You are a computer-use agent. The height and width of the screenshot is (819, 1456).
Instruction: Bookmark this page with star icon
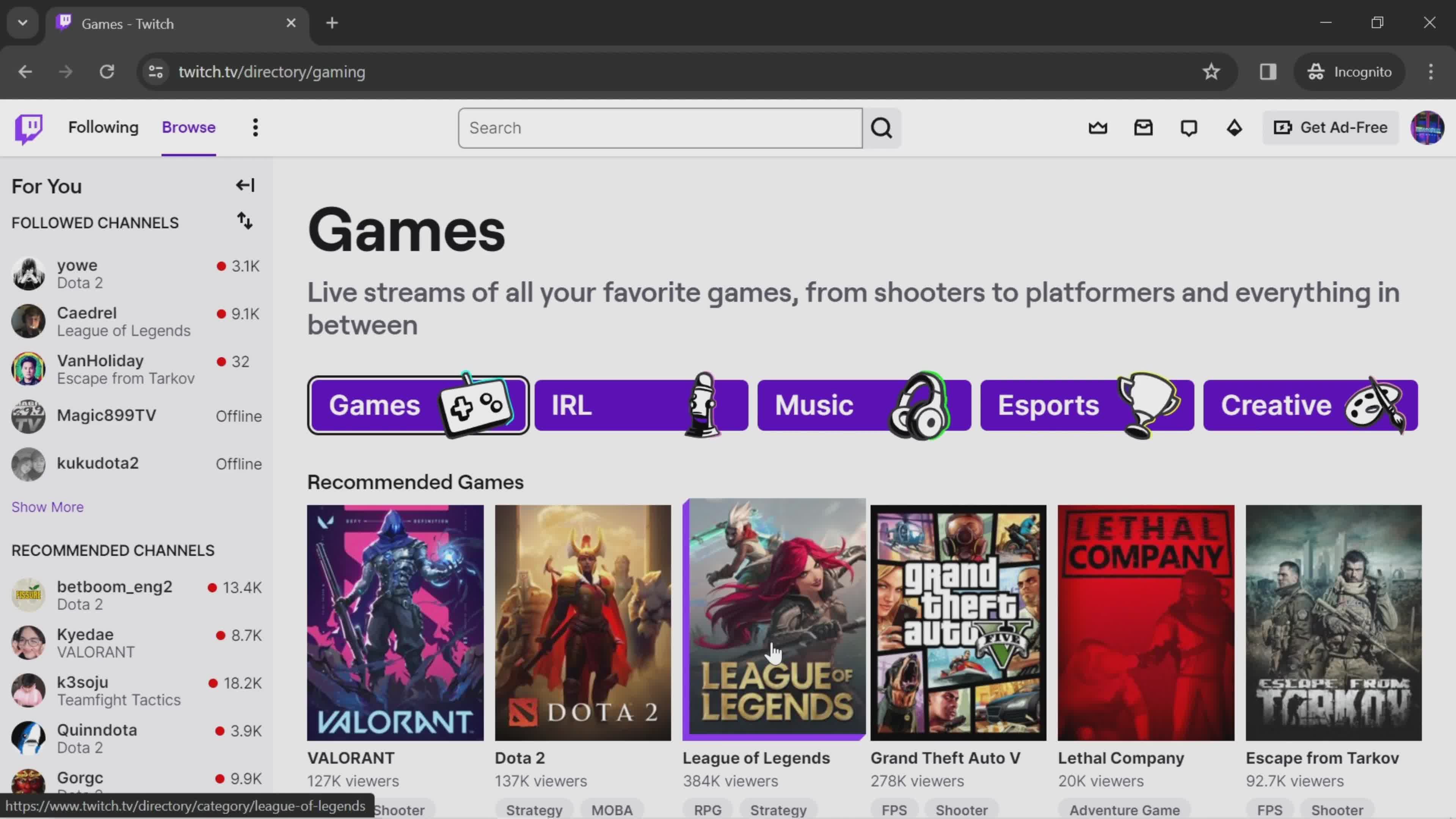pos(1211,72)
